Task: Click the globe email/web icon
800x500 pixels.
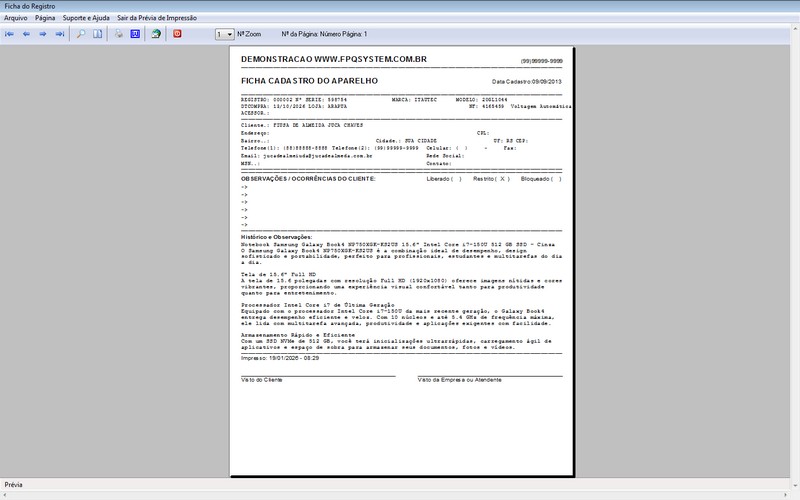Action: coord(156,34)
